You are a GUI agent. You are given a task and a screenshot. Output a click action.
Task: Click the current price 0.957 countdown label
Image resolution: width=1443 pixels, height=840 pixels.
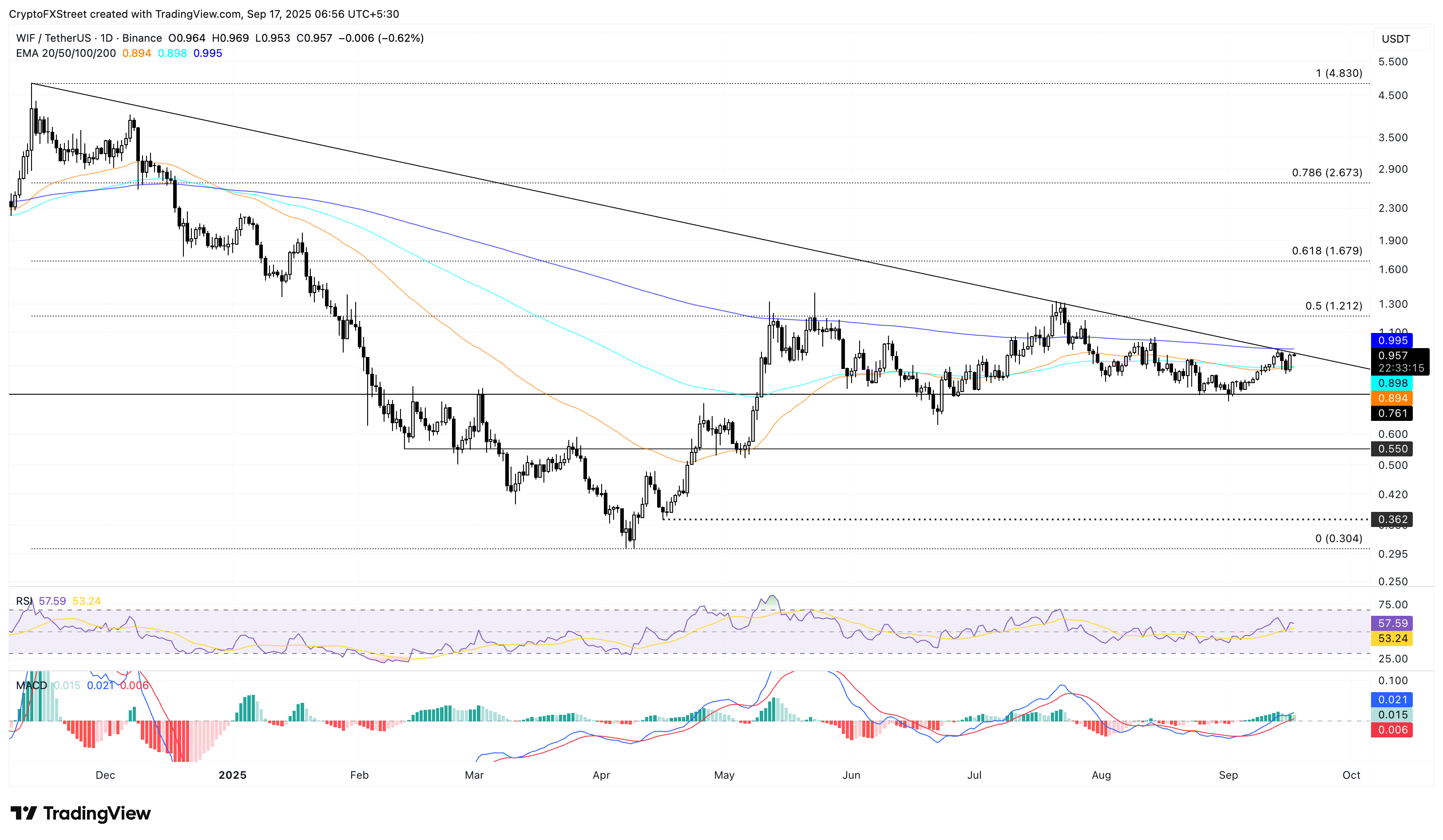tap(1399, 362)
